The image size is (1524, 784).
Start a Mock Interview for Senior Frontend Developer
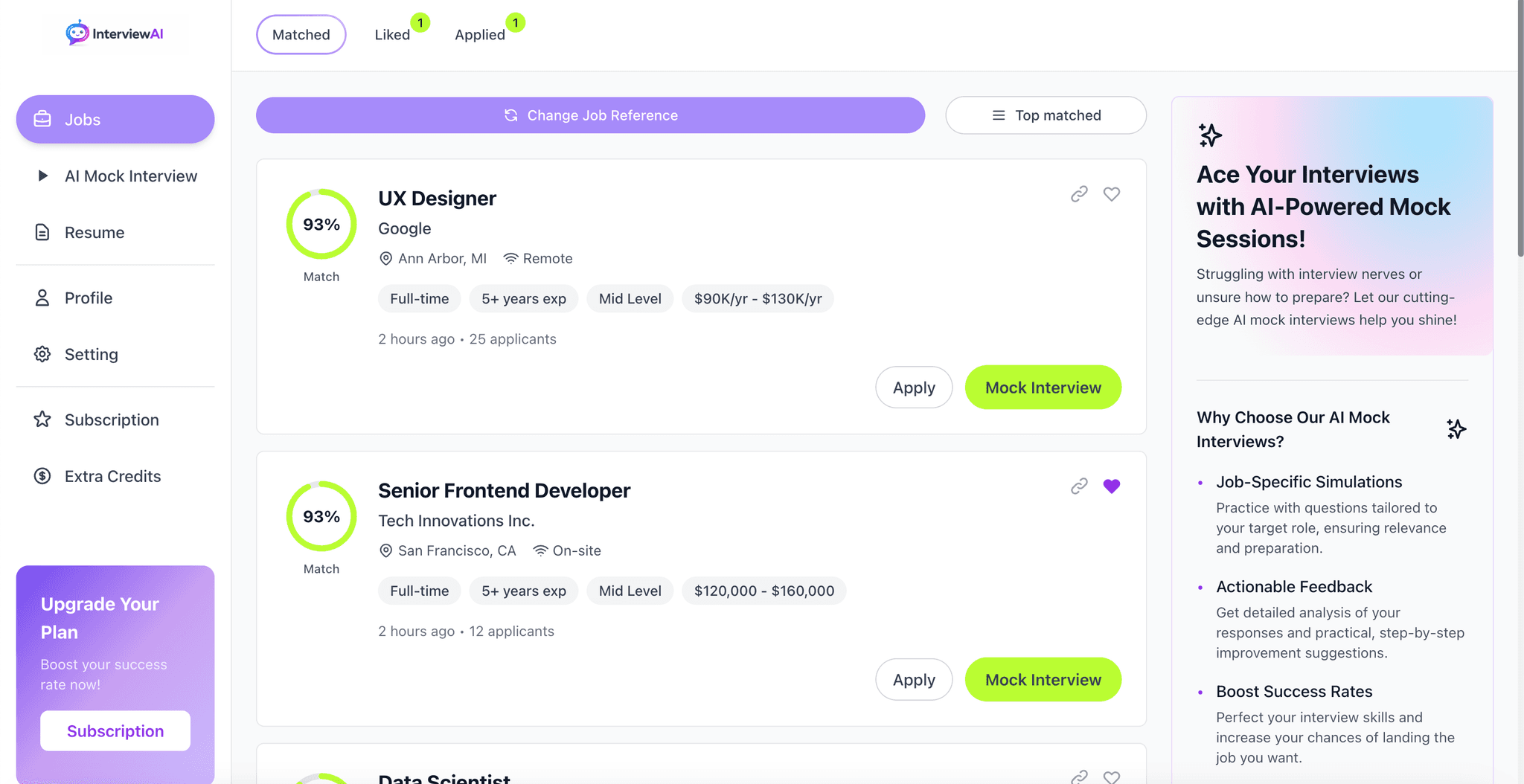click(1043, 679)
